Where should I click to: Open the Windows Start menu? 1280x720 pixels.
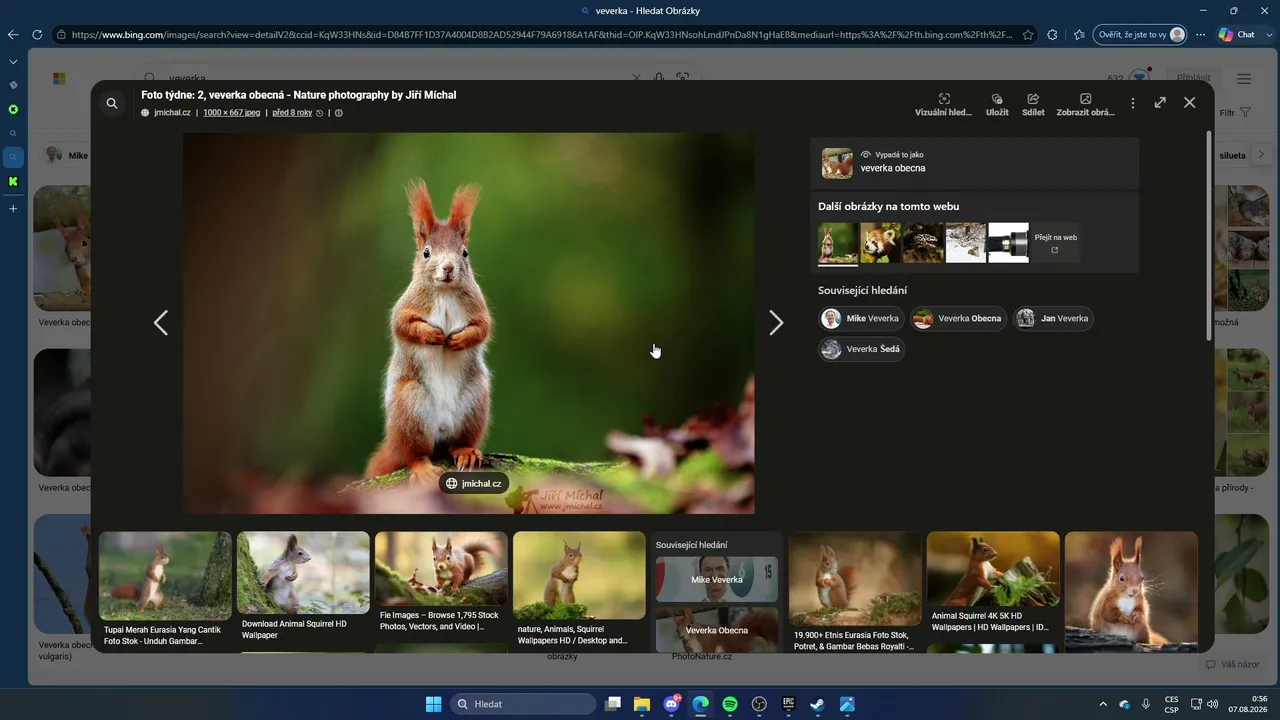[x=433, y=704]
